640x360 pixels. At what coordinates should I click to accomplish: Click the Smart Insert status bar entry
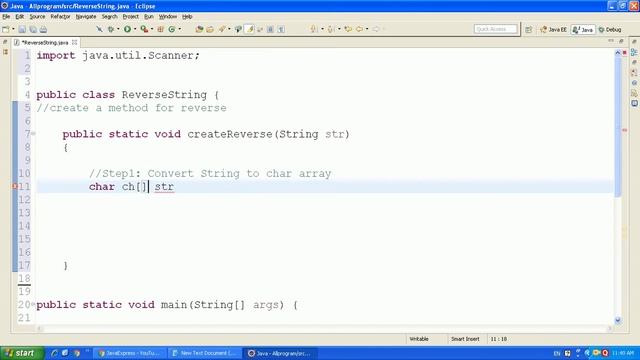[465, 339]
